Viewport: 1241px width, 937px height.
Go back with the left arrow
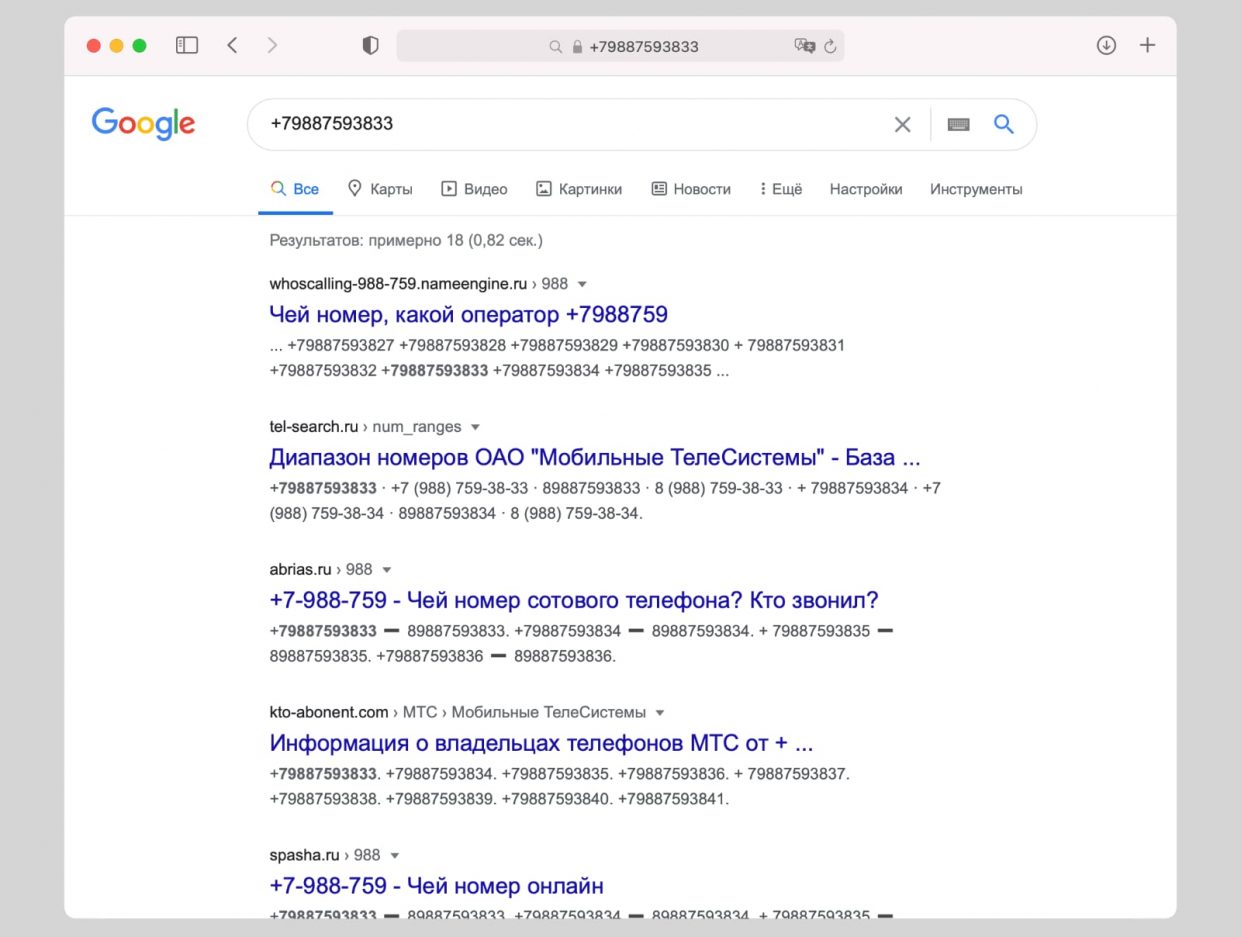pos(232,45)
